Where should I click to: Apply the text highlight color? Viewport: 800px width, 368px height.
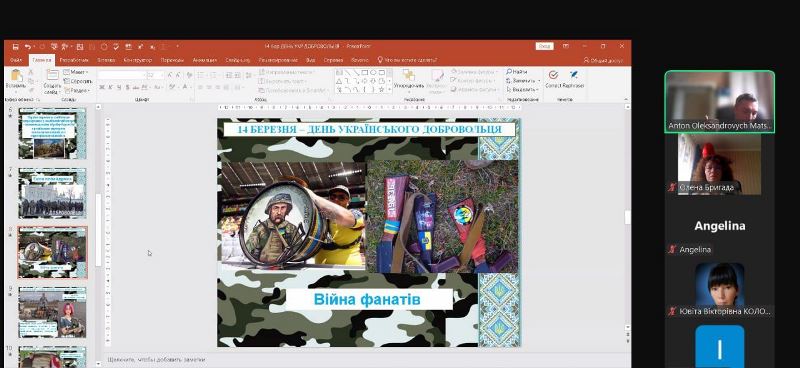tap(172, 87)
